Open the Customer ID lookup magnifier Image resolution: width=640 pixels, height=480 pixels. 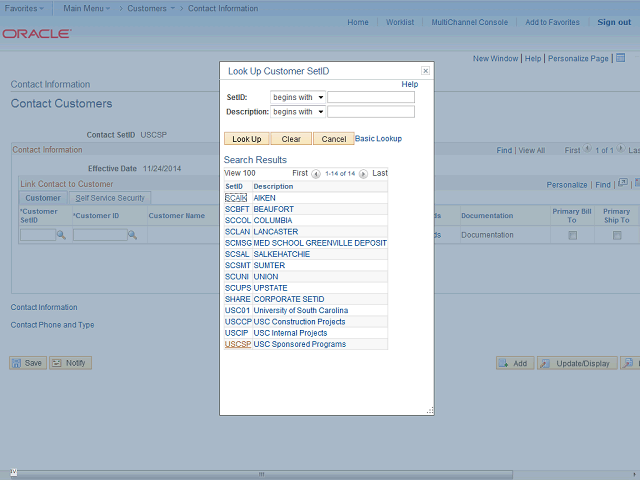tap(132, 235)
